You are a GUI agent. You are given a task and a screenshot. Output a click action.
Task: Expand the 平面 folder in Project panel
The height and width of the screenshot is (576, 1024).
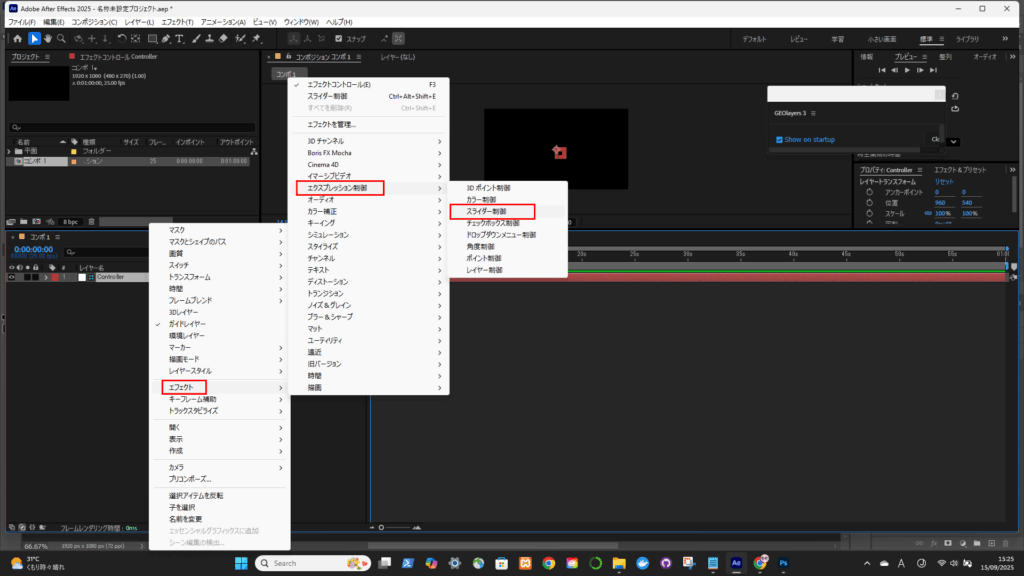(x=10, y=151)
